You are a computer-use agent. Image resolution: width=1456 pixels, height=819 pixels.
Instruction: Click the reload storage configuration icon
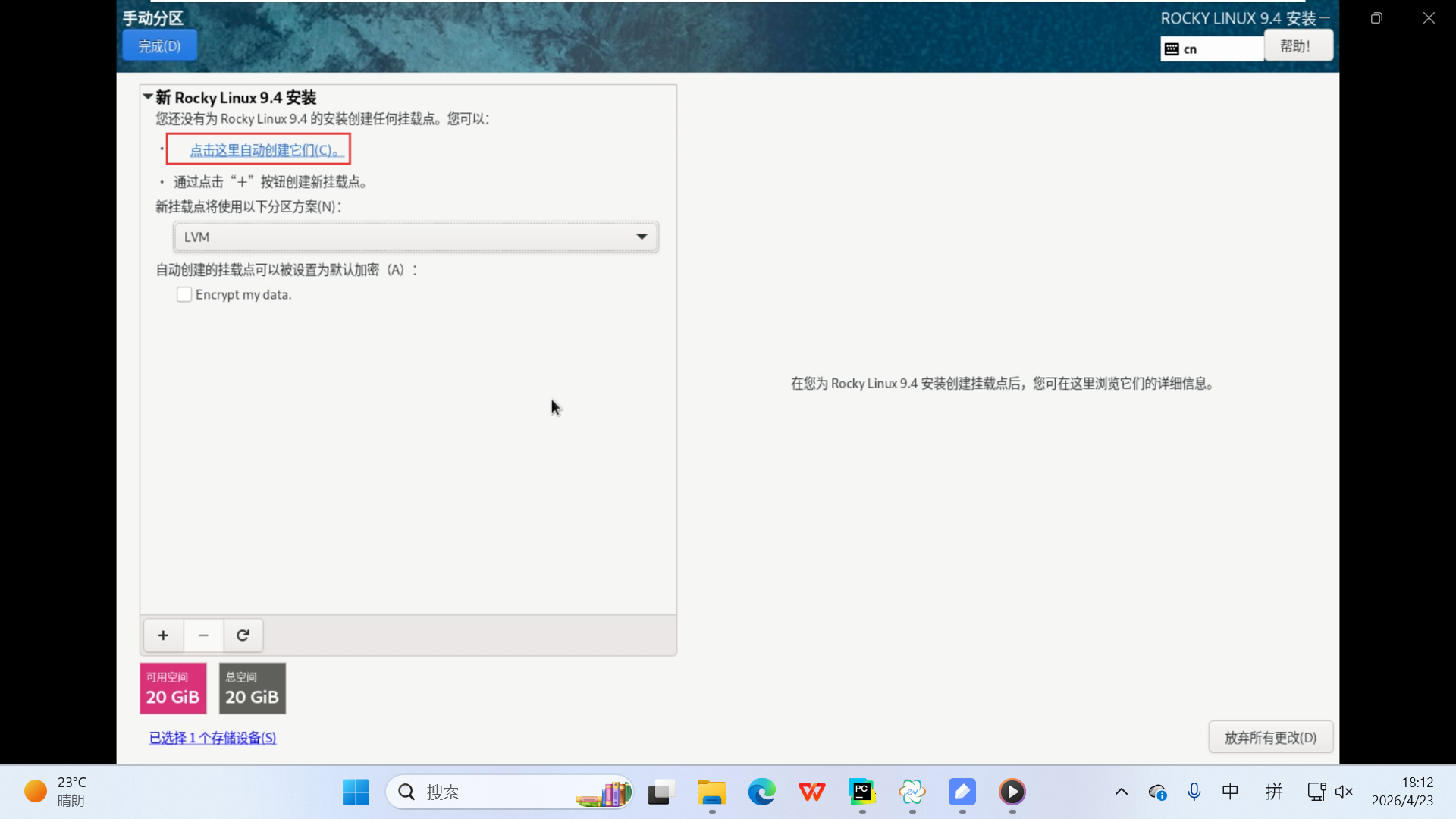tap(243, 635)
